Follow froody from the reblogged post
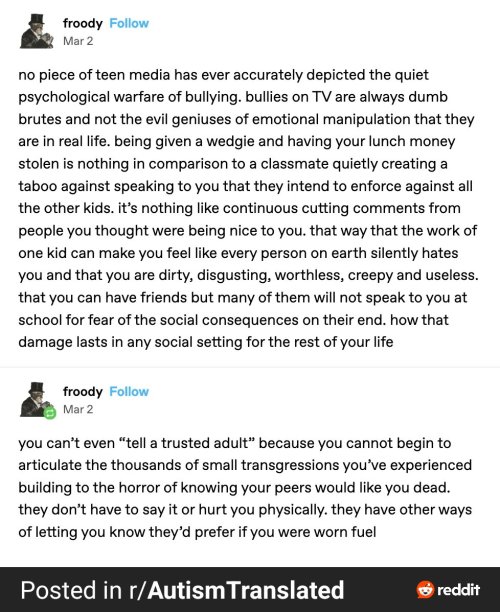This screenshot has width=500, height=612. (129, 391)
